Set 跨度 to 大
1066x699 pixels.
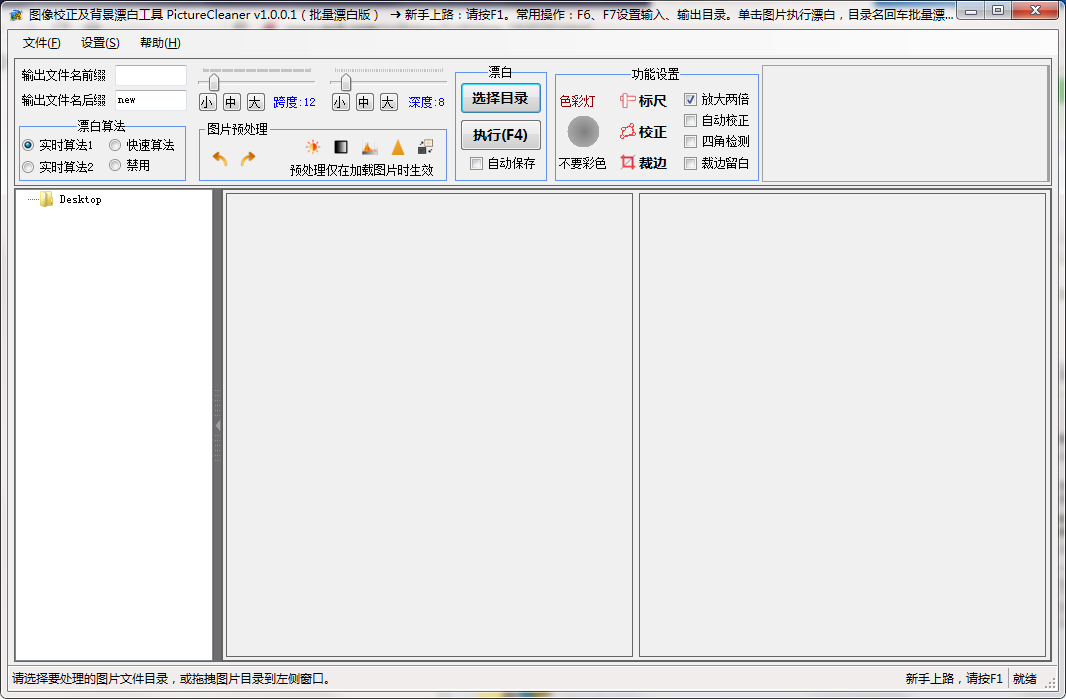(255, 102)
